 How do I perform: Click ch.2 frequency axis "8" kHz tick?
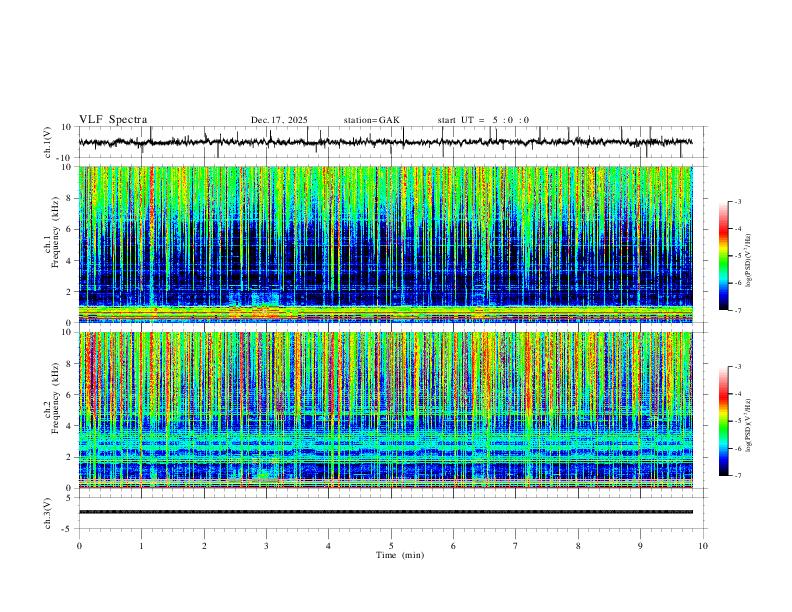pyautogui.click(x=70, y=364)
